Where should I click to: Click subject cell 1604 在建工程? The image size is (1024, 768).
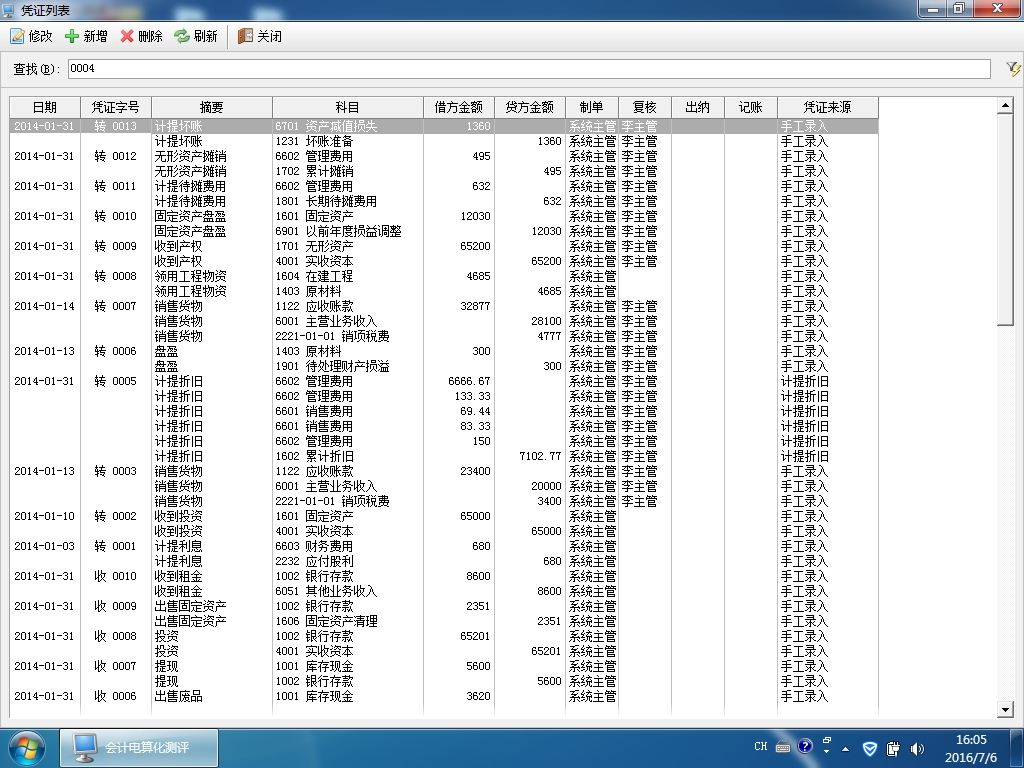[314, 276]
